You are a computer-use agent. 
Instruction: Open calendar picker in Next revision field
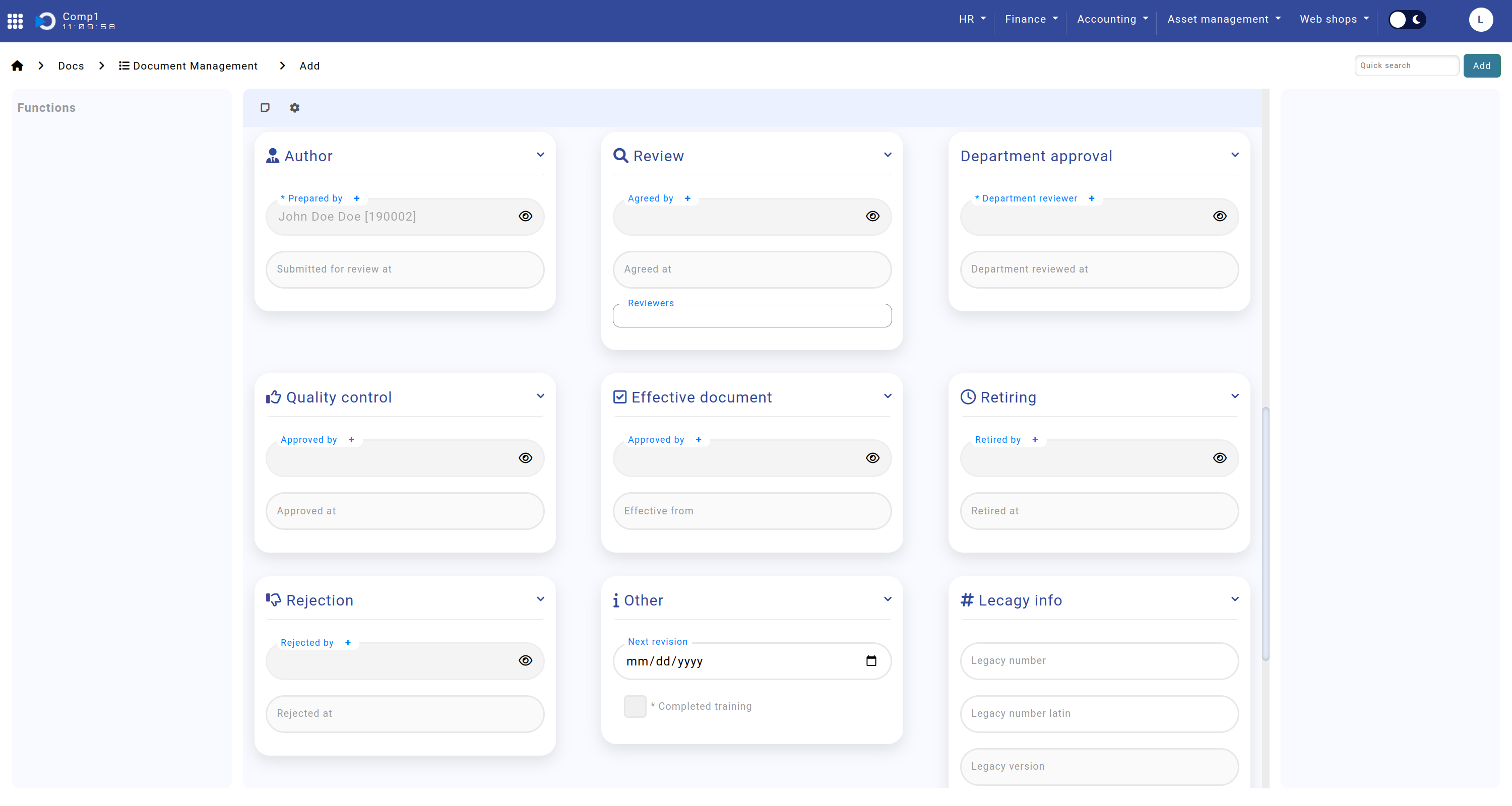click(871, 661)
